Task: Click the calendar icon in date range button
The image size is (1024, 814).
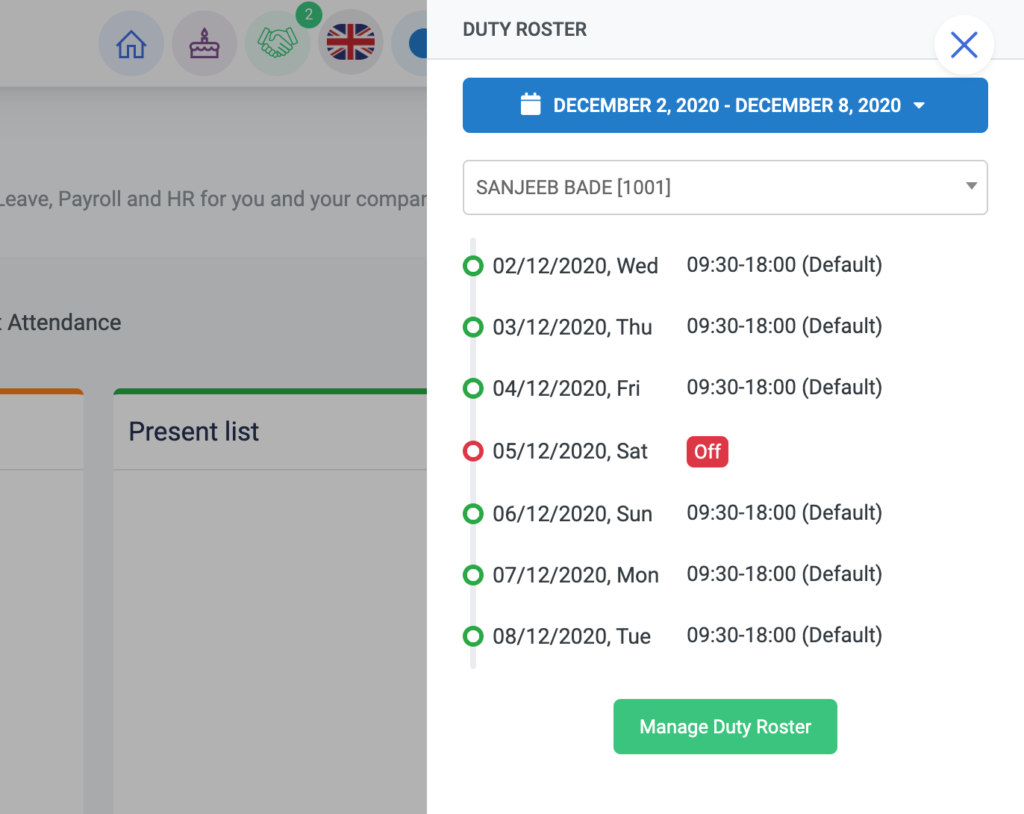Action: [x=531, y=105]
